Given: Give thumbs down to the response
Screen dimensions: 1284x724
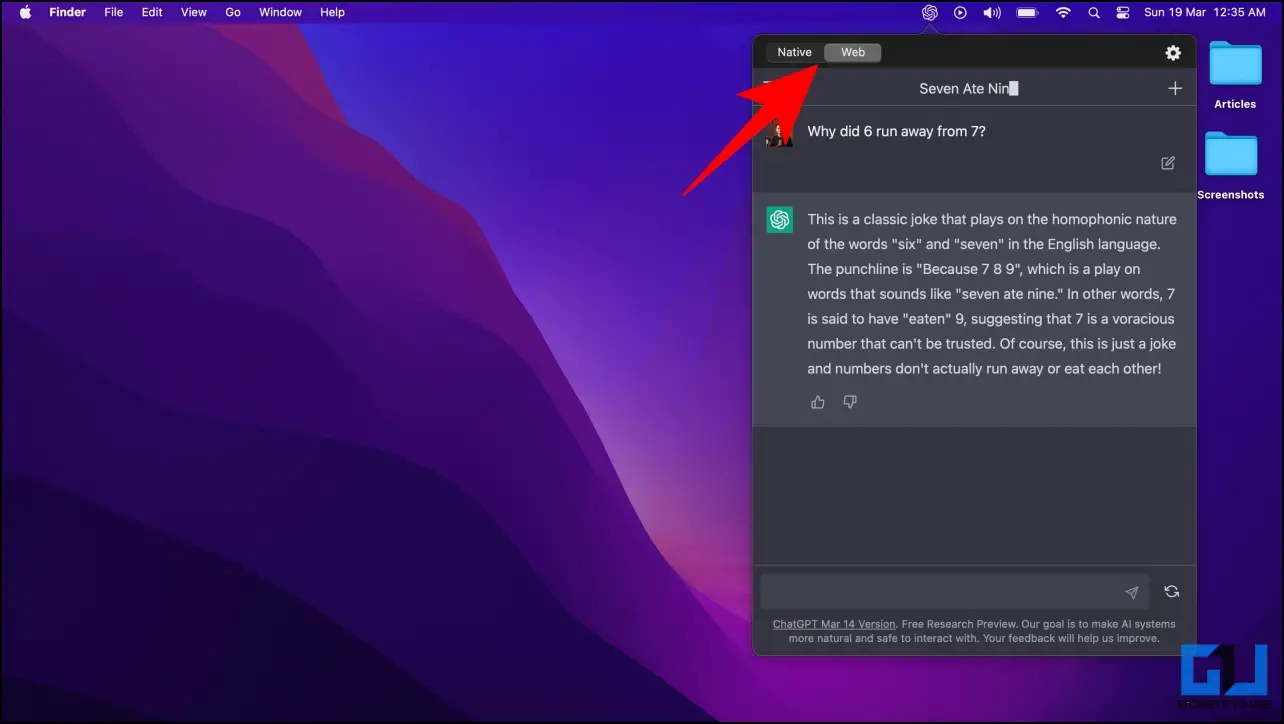Looking at the screenshot, I should pyautogui.click(x=850, y=402).
